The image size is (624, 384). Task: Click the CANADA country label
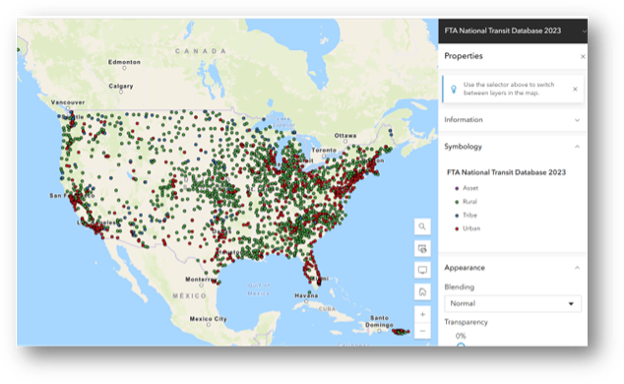point(201,51)
